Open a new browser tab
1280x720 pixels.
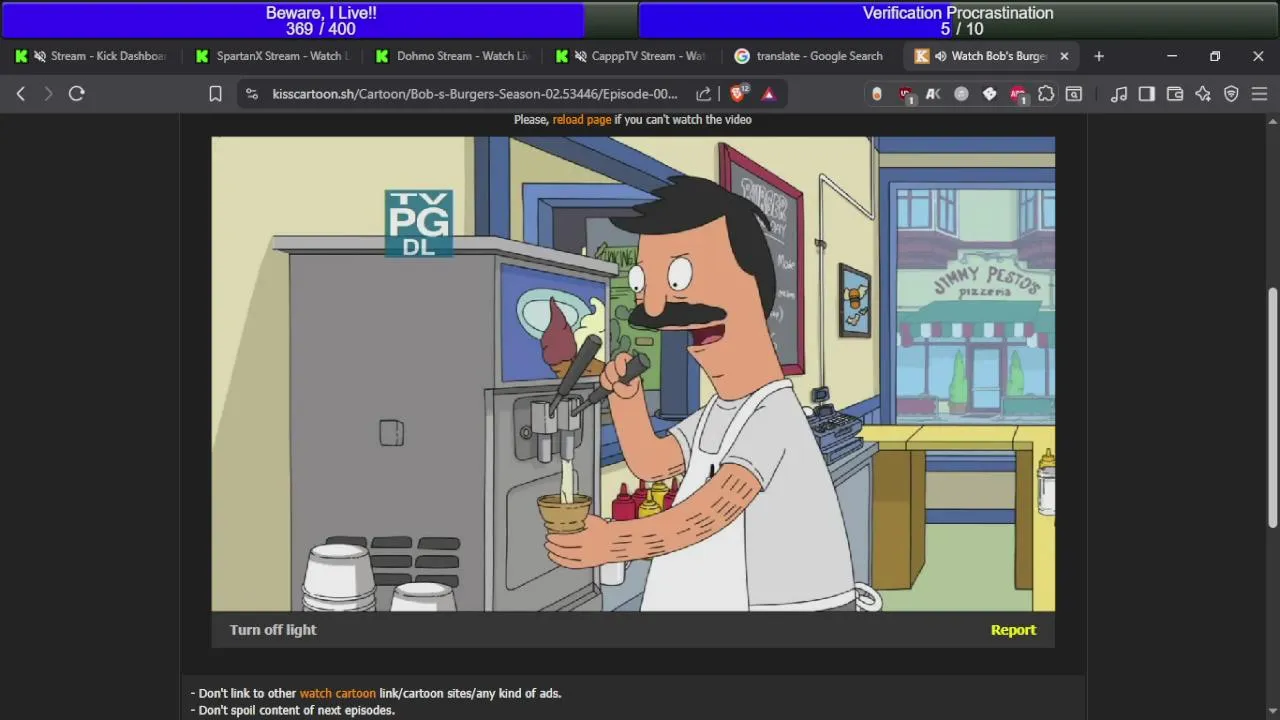tap(1099, 56)
